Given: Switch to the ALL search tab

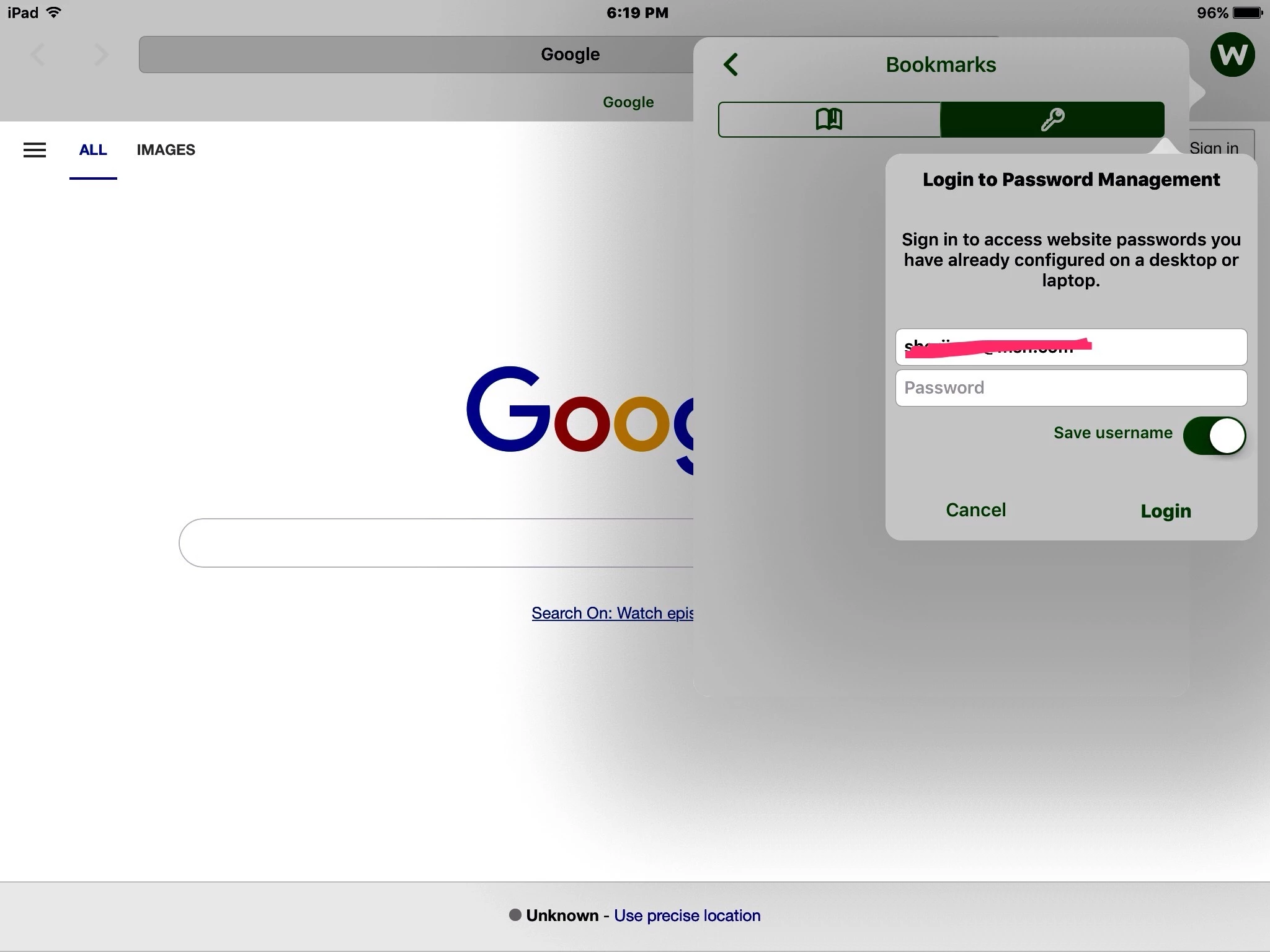Looking at the screenshot, I should click(x=93, y=150).
